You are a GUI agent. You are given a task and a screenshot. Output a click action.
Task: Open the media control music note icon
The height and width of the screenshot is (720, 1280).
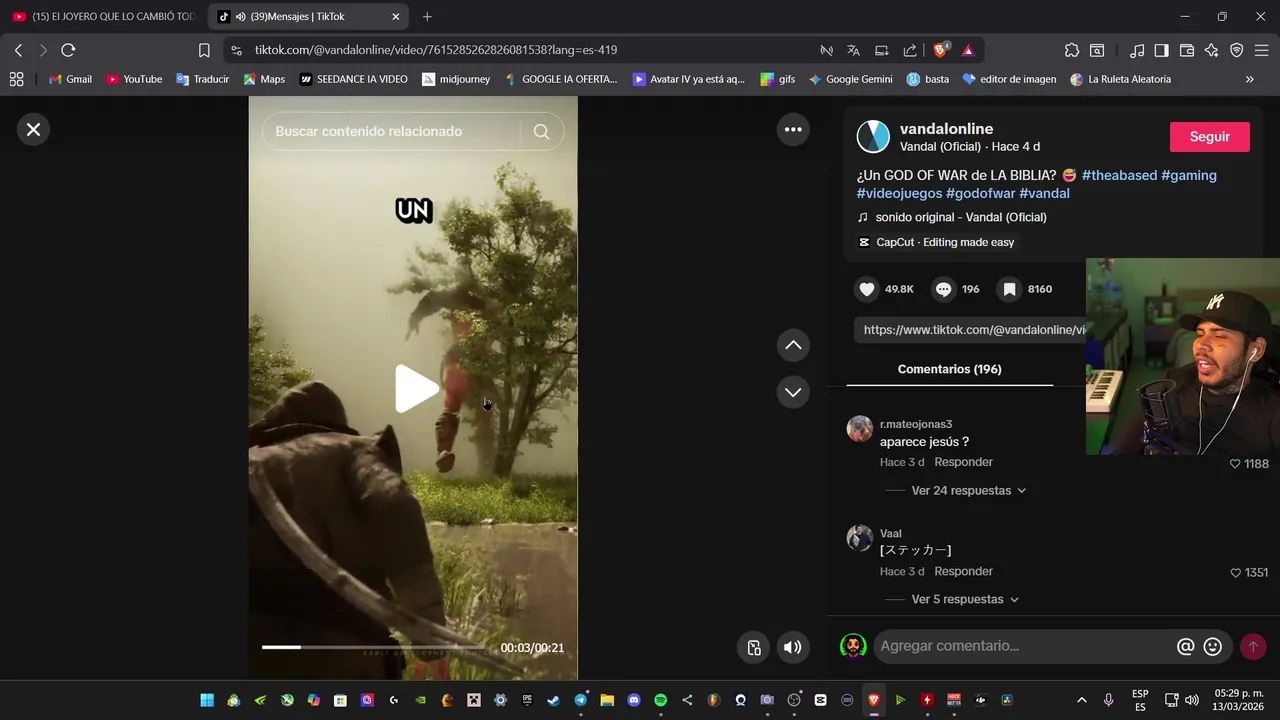1137,50
